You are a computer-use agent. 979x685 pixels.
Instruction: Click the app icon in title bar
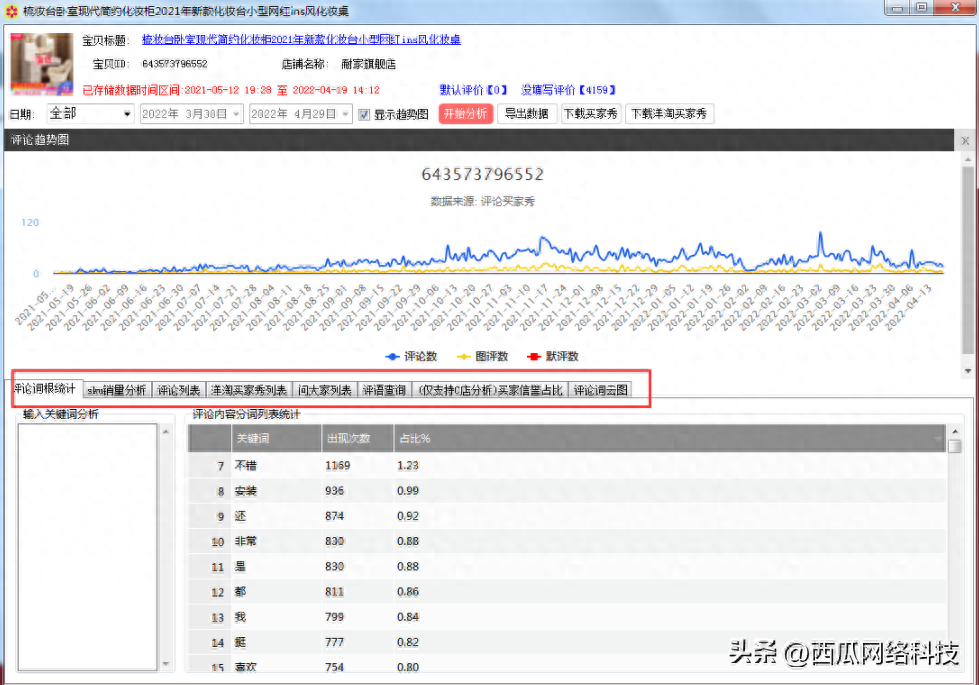pos(11,10)
